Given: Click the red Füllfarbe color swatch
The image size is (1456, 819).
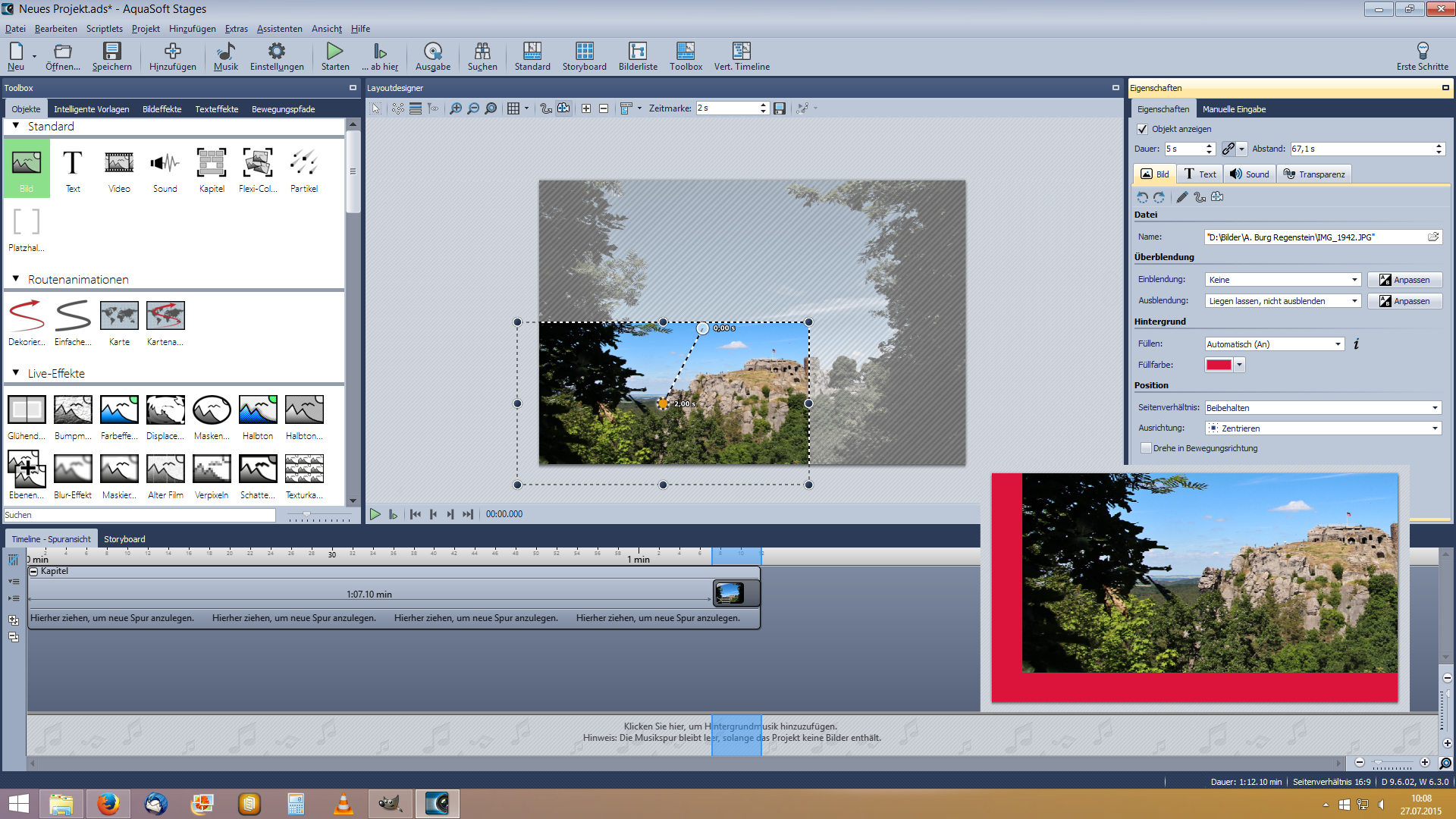Looking at the screenshot, I should [1219, 365].
